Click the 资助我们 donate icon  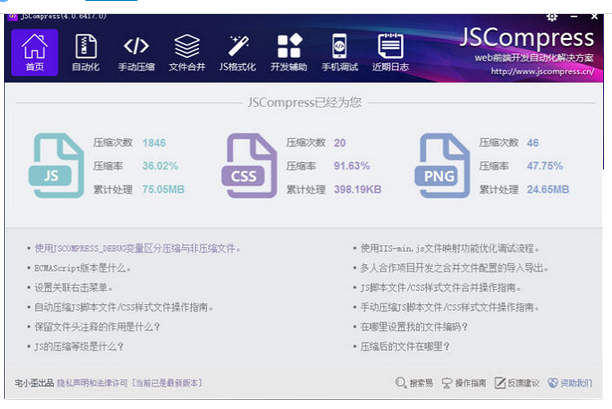[553, 383]
